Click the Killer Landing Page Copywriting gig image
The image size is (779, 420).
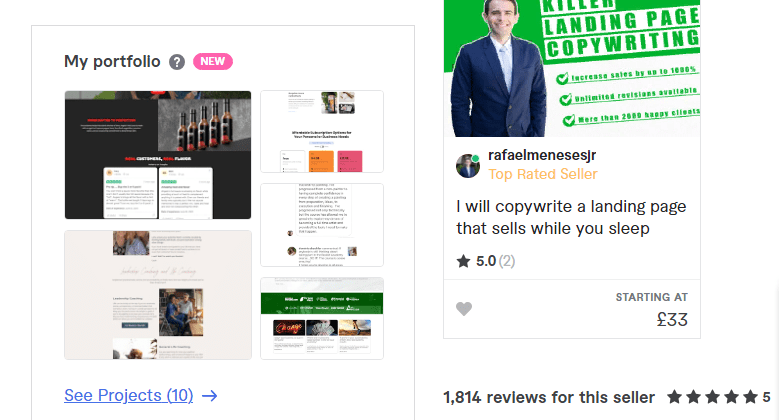point(572,68)
